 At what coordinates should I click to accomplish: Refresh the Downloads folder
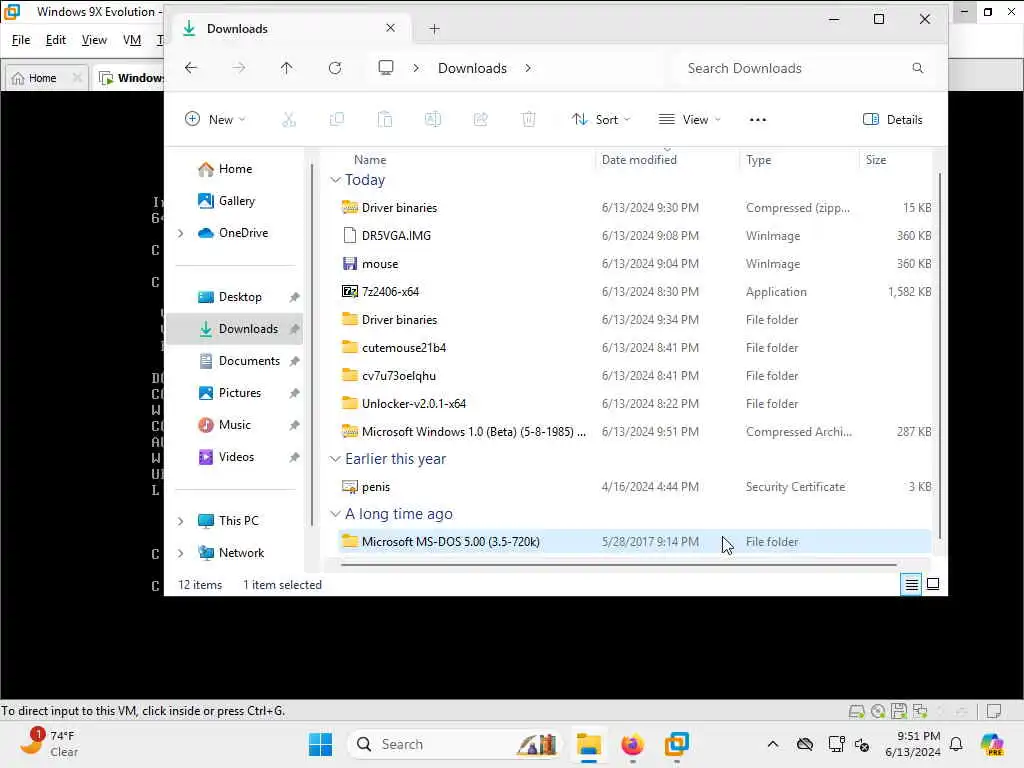click(335, 68)
